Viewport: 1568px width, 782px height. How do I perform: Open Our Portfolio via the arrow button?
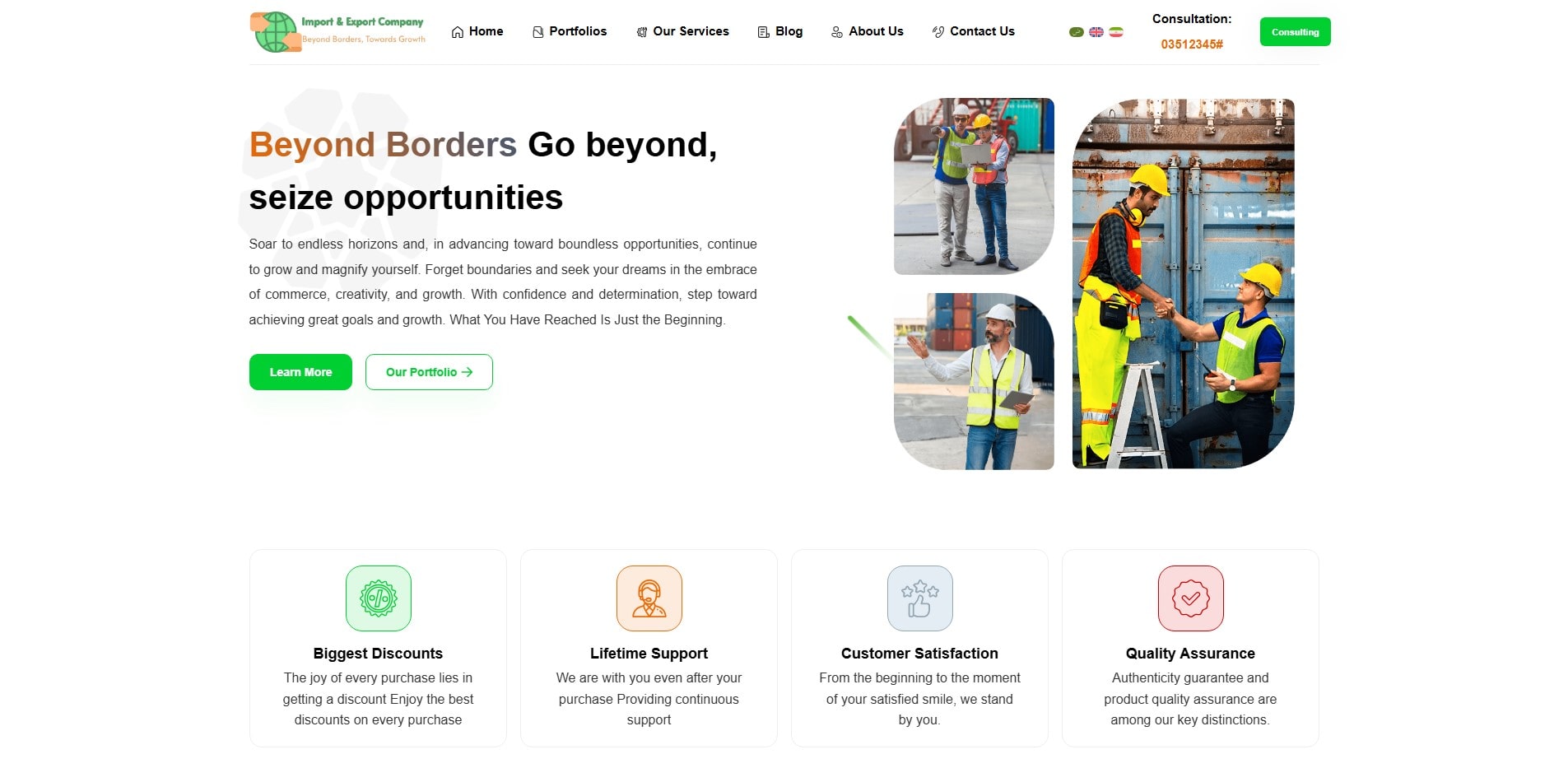(x=429, y=372)
